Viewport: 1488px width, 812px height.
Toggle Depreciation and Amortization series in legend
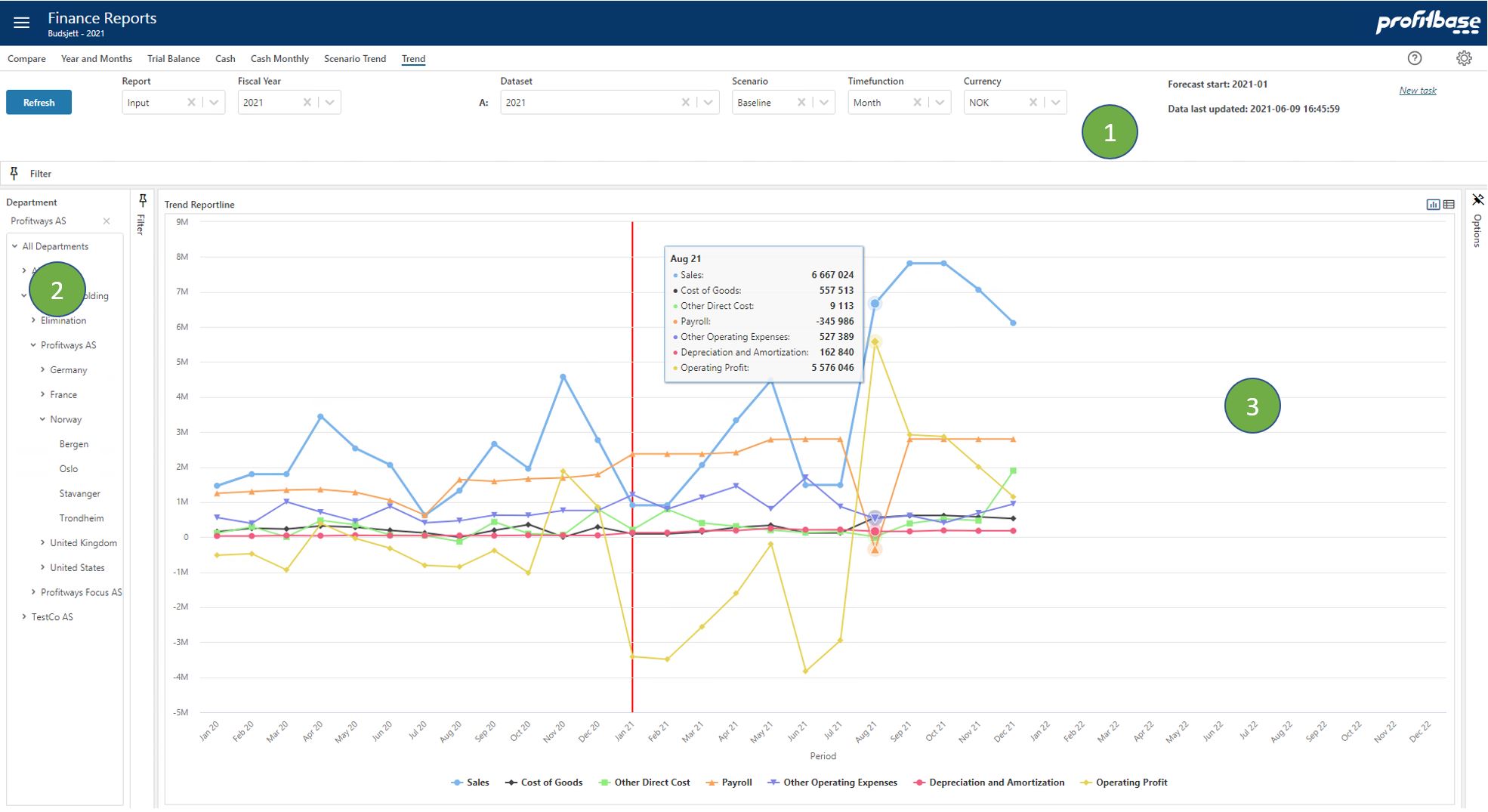pos(989,783)
